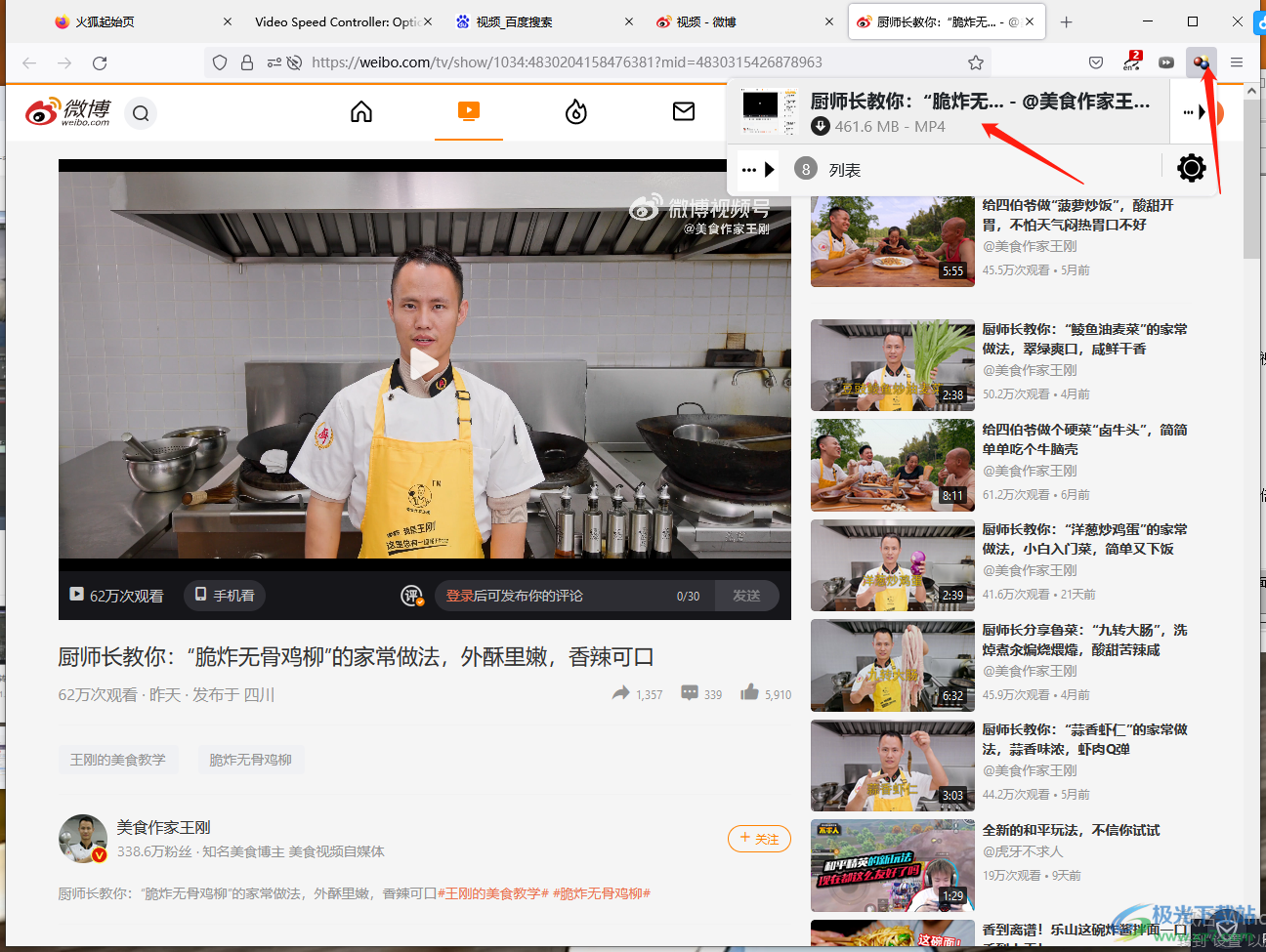Viewport: 1266px width, 952px height.
Task: Open the autoplay blocked icon in address bar
Action: tap(294, 62)
